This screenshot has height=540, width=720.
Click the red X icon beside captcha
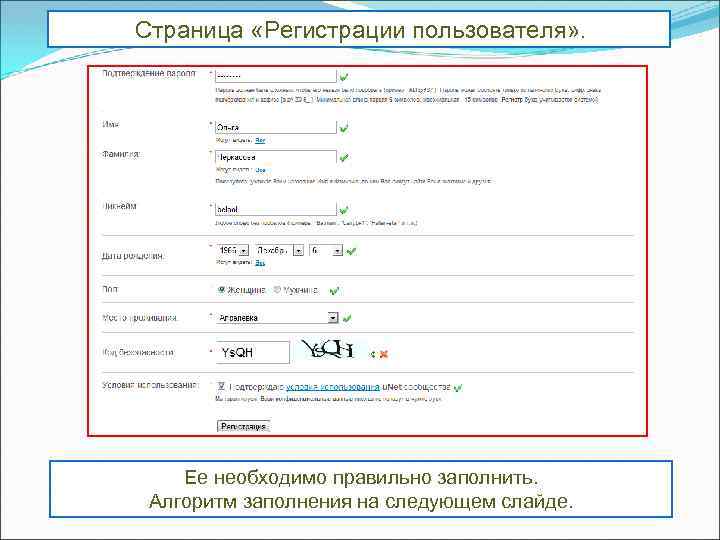pyautogui.click(x=384, y=354)
